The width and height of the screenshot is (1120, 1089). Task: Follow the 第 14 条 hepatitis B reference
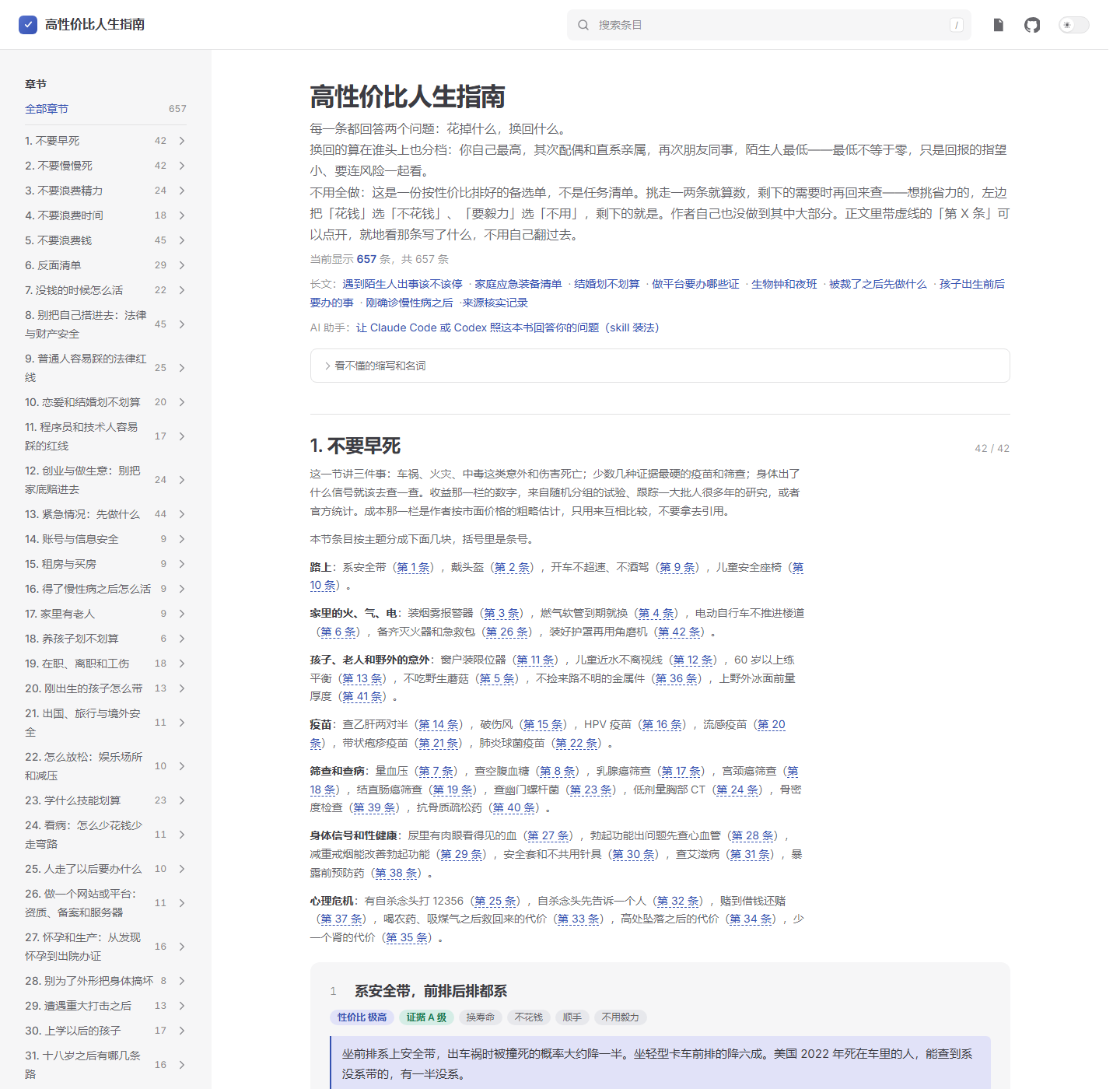pos(440,724)
